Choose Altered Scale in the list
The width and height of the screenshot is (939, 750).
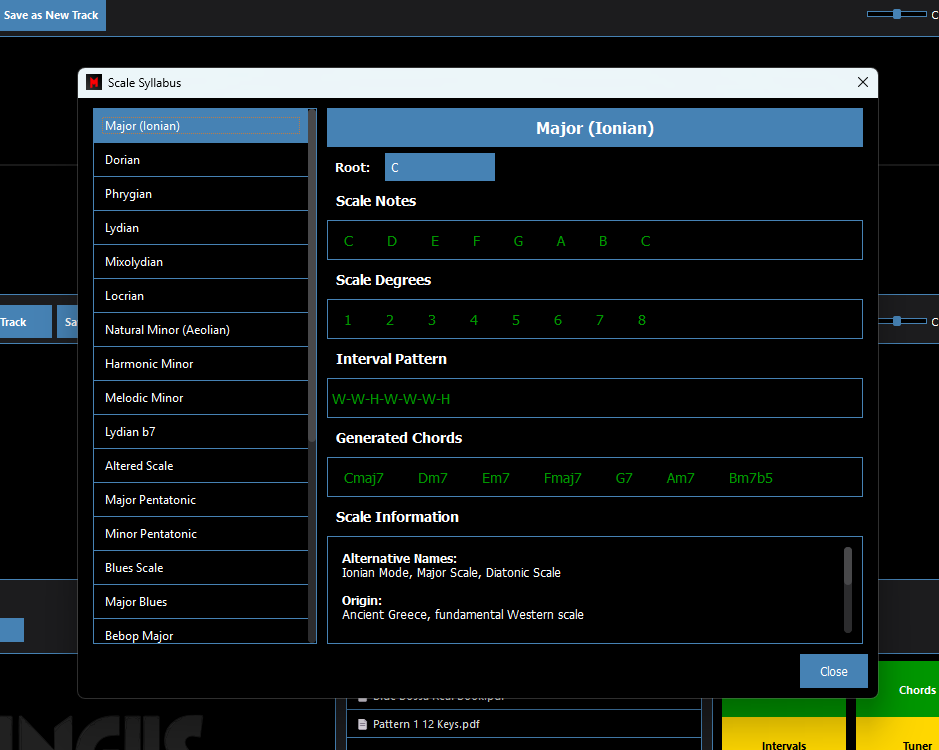coord(200,466)
